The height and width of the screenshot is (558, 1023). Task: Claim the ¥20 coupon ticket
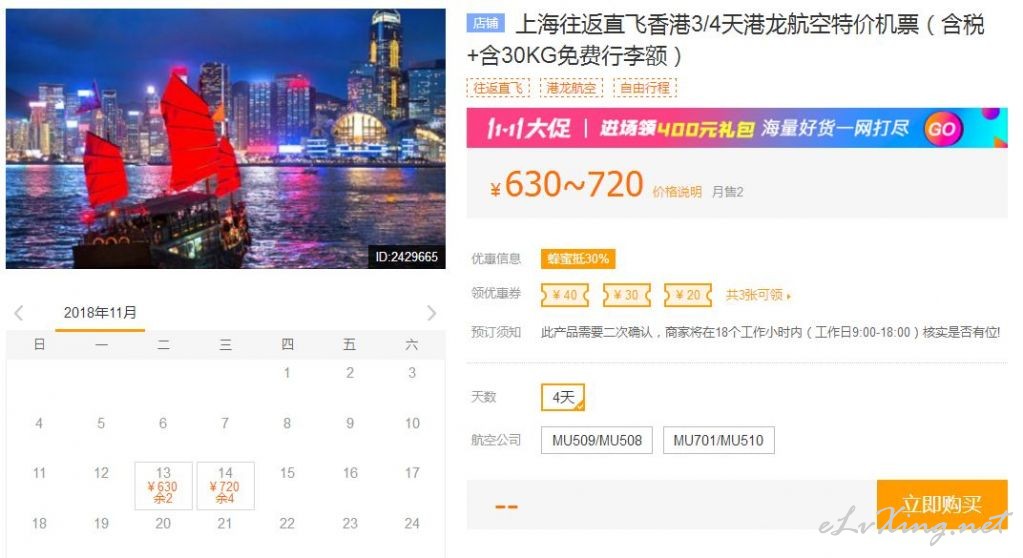point(688,295)
